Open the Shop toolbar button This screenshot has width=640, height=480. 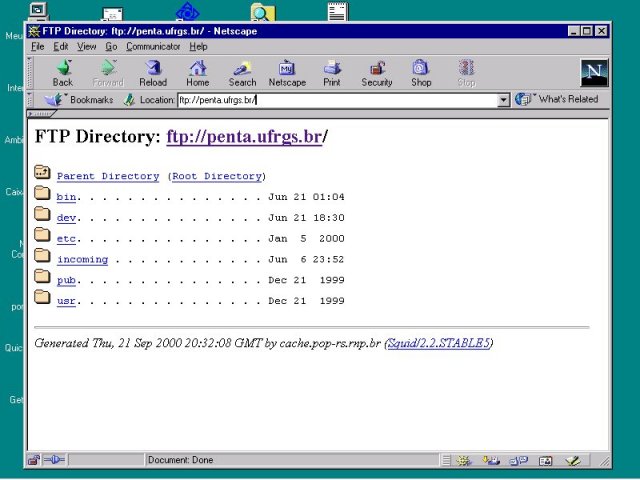pyautogui.click(x=421, y=73)
